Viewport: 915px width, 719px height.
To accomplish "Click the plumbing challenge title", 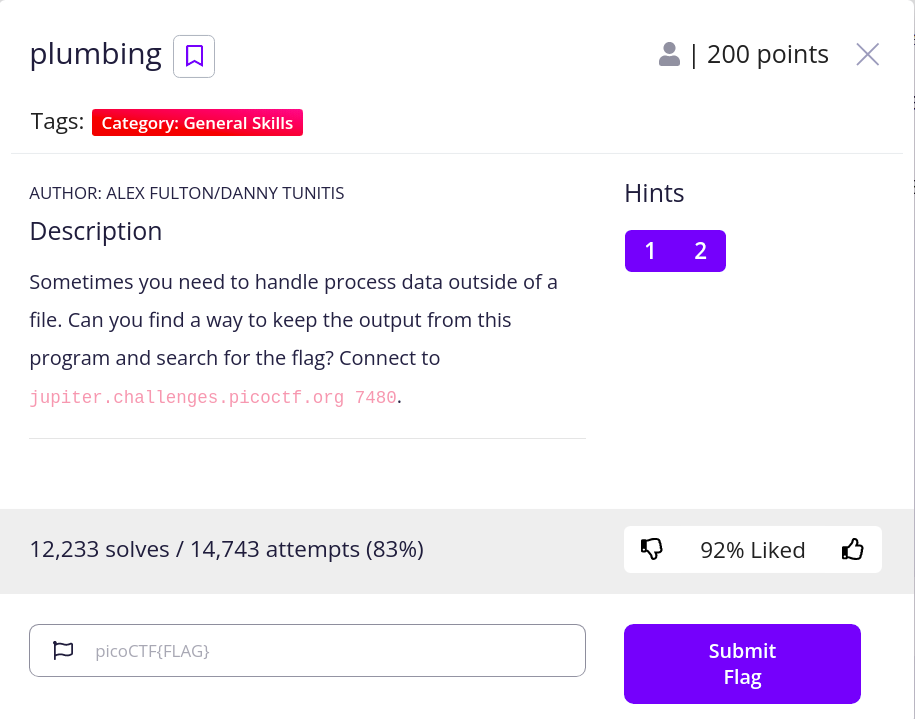I will pyautogui.click(x=96, y=55).
